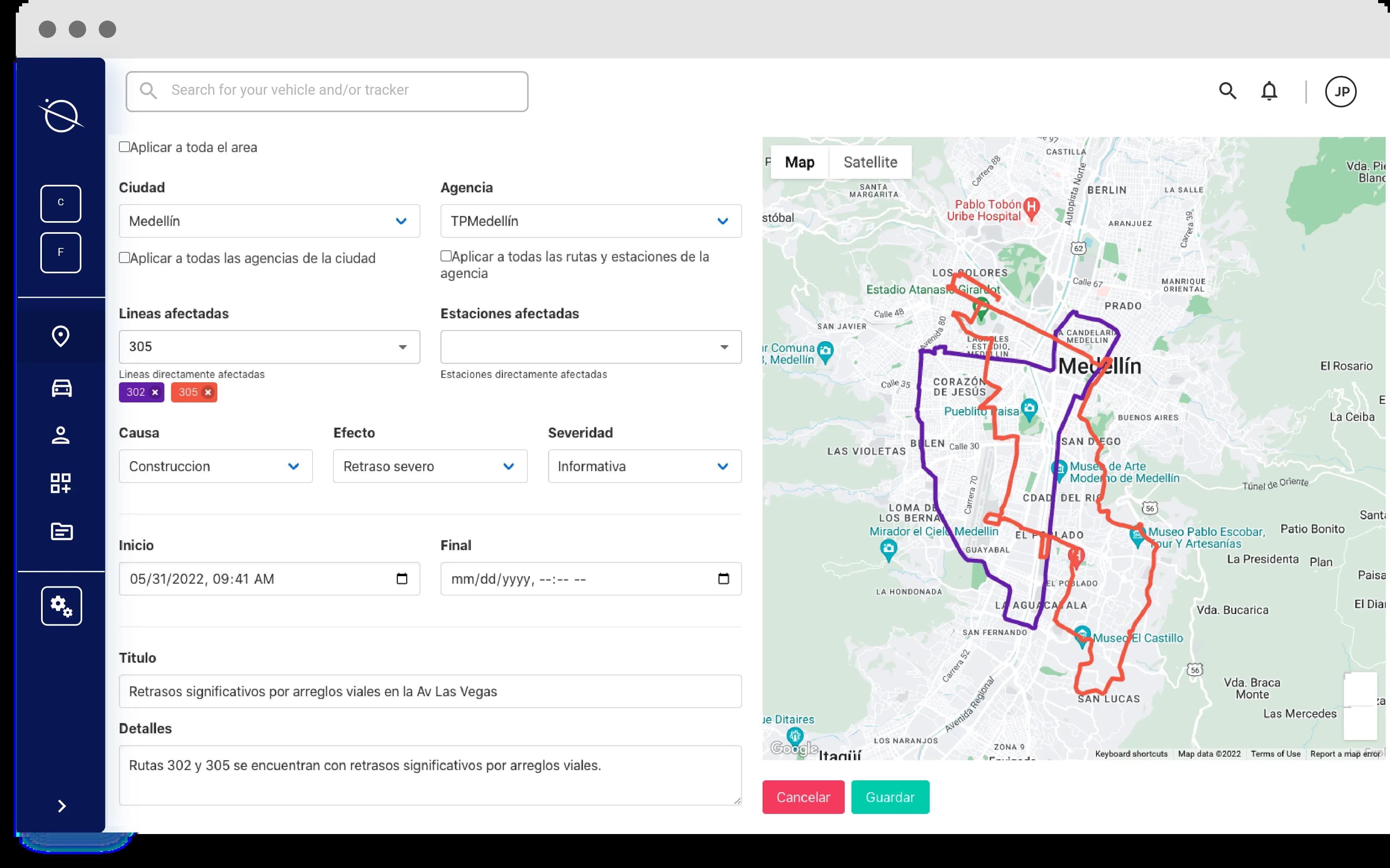Click the add-widgets grid icon in sidebar
The image size is (1390, 868).
(61, 483)
